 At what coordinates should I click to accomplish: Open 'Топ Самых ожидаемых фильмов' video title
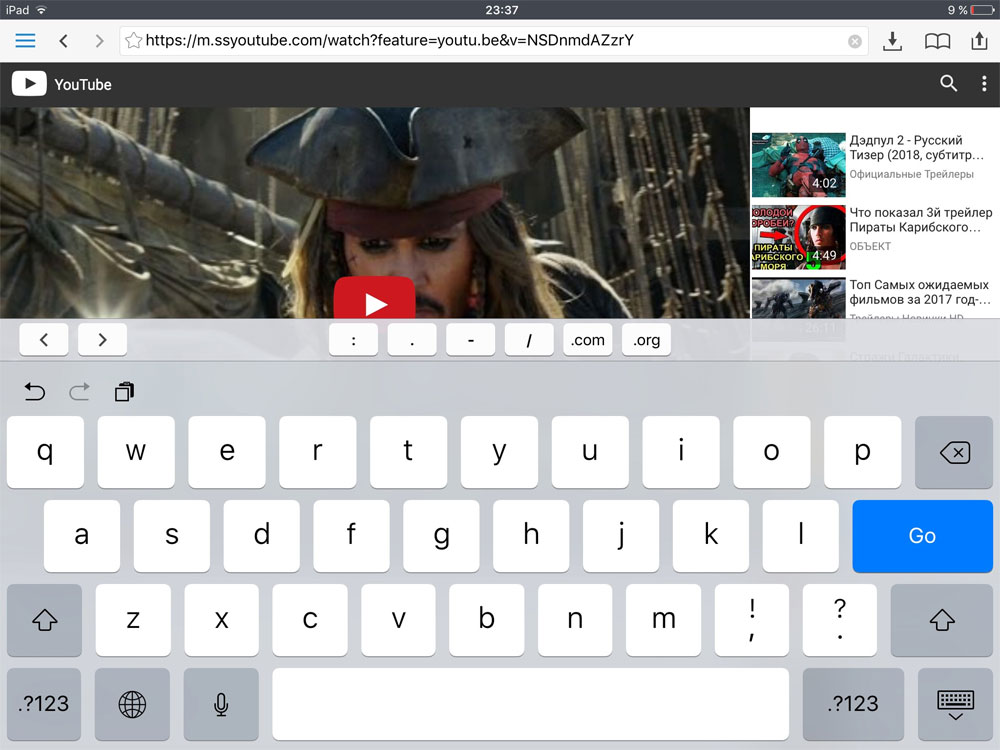pyautogui.click(x=920, y=292)
